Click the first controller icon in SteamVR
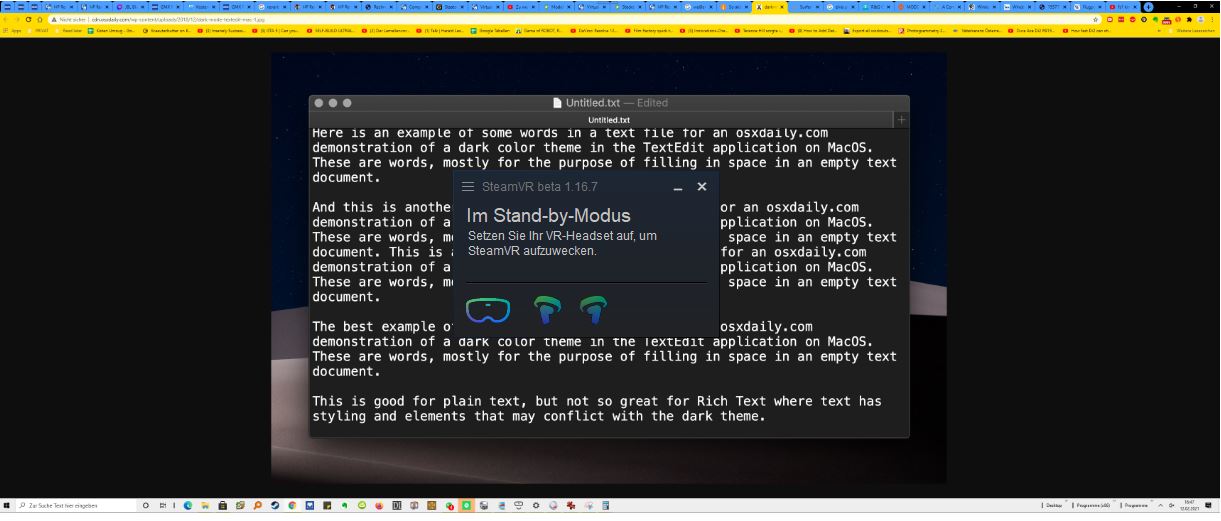Viewport: 1221px width, 521px height. [547, 310]
